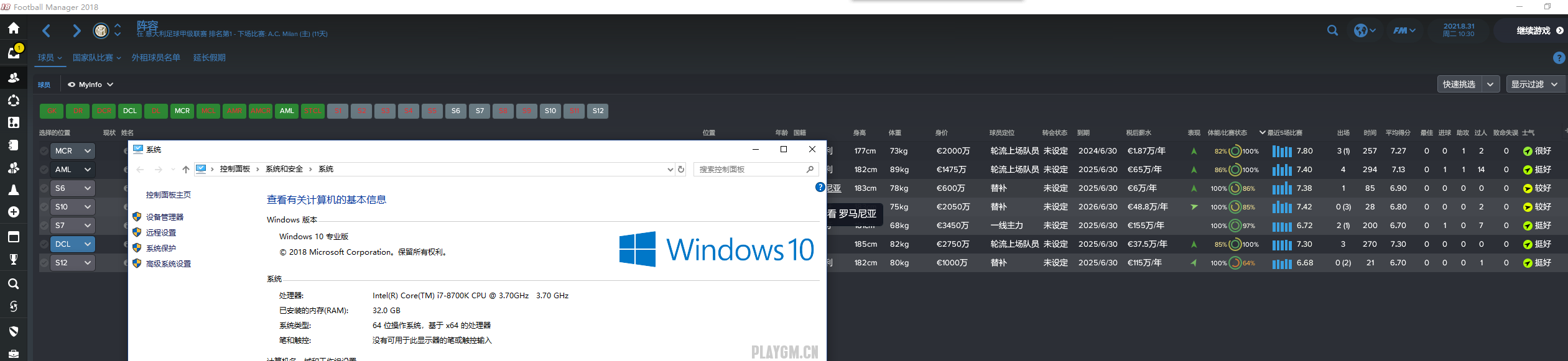This screenshot has height=361, width=1568.
Task: Open the Competitions trophy icon
Action: [x=14, y=259]
